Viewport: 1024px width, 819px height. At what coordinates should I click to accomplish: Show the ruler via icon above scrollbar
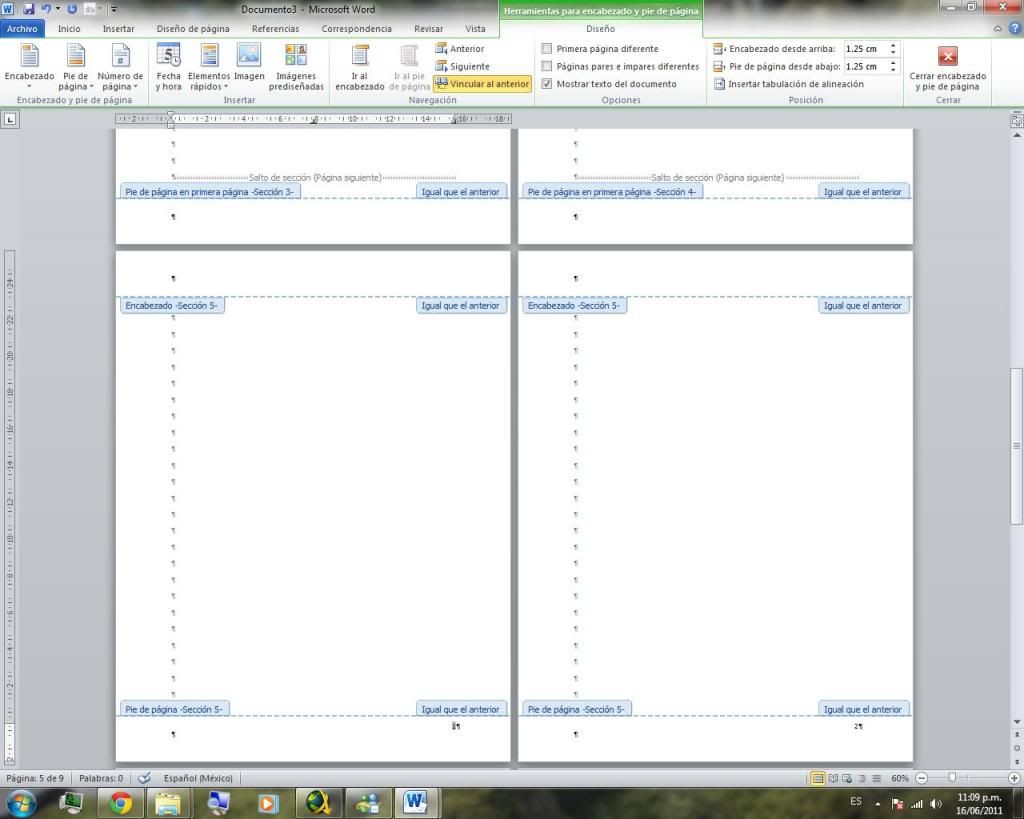pos(1016,120)
